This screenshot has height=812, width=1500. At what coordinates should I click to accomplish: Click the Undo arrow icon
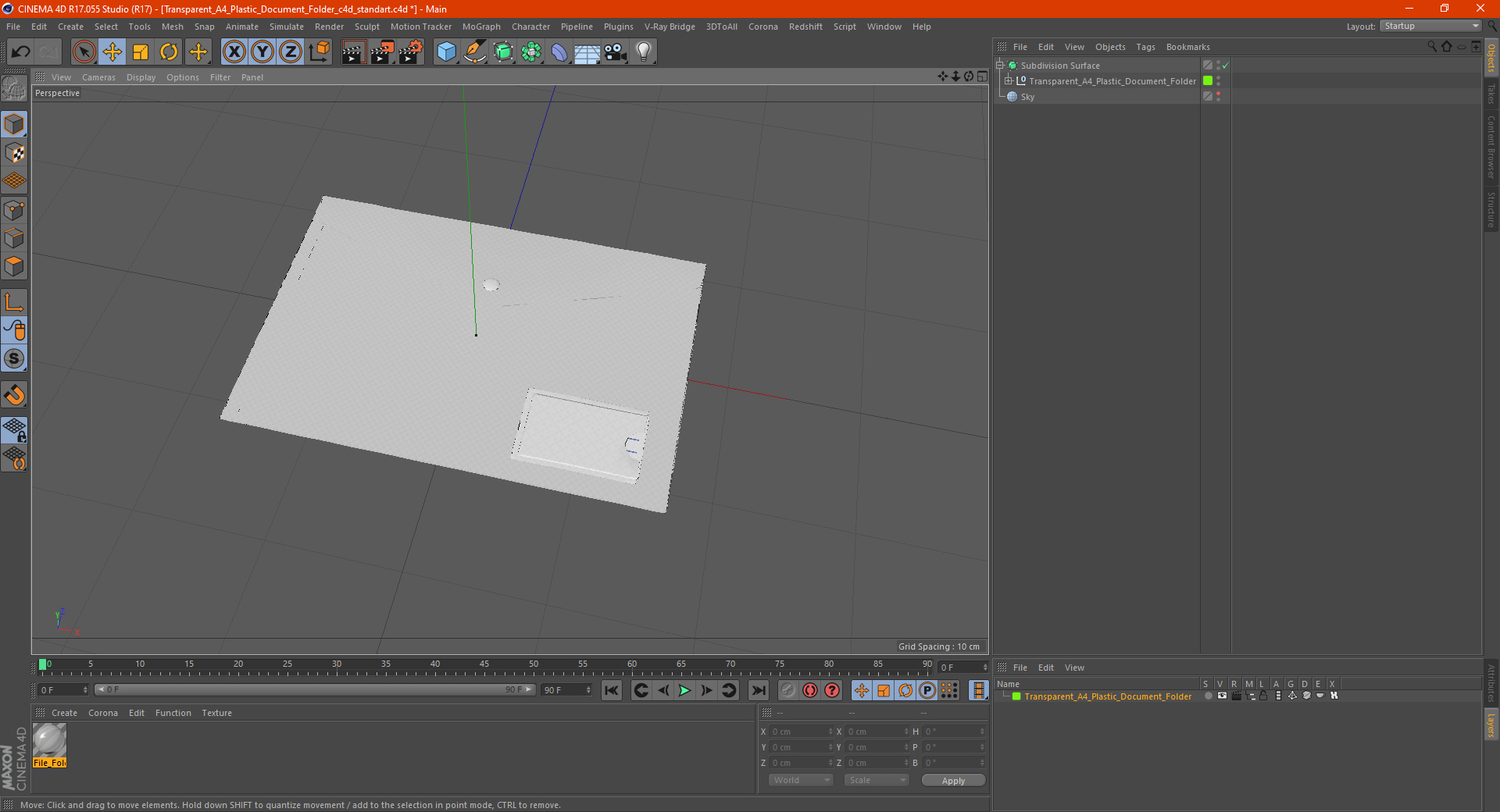[x=21, y=52]
